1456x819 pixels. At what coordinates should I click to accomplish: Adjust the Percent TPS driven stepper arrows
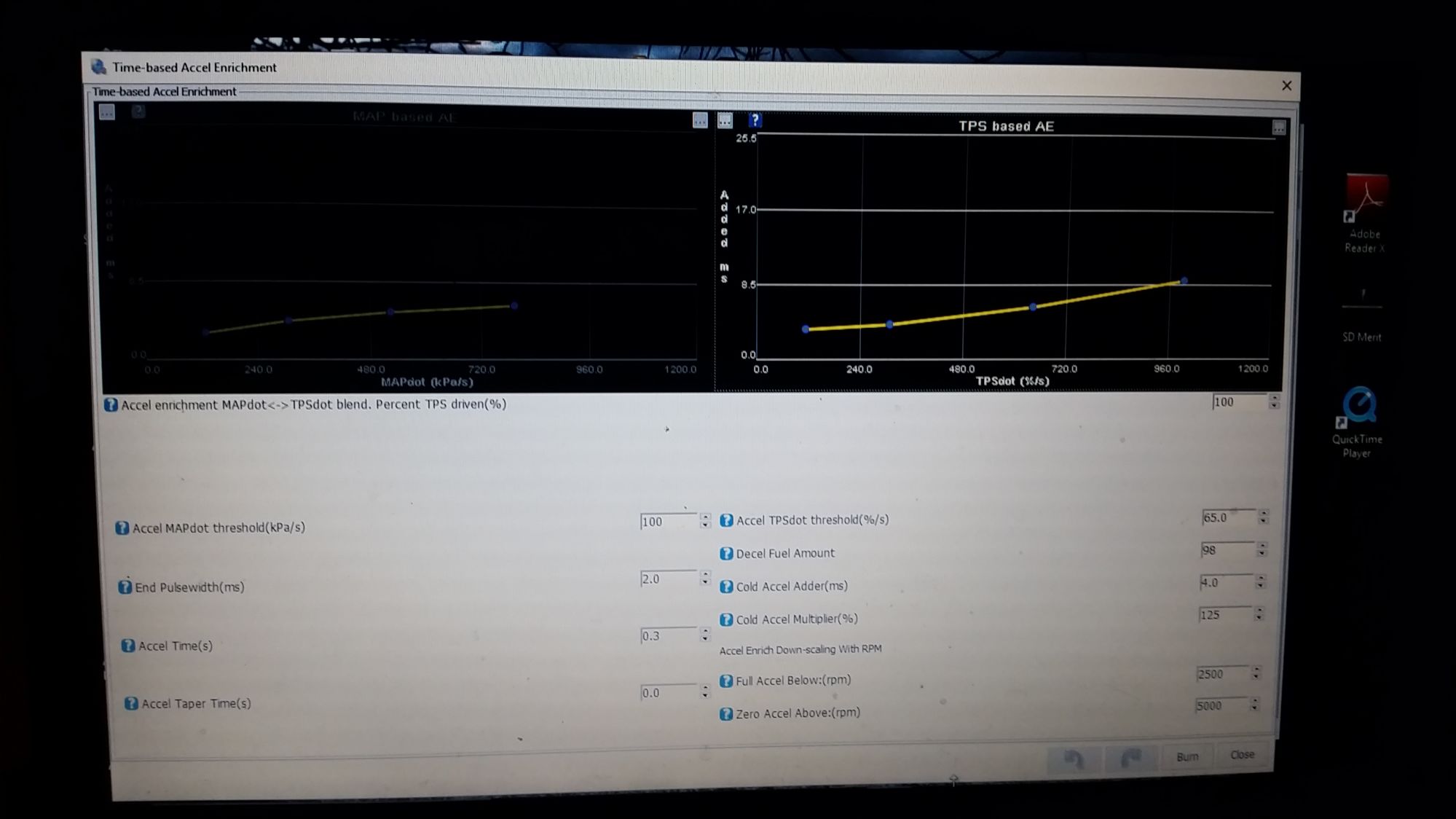point(1274,401)
